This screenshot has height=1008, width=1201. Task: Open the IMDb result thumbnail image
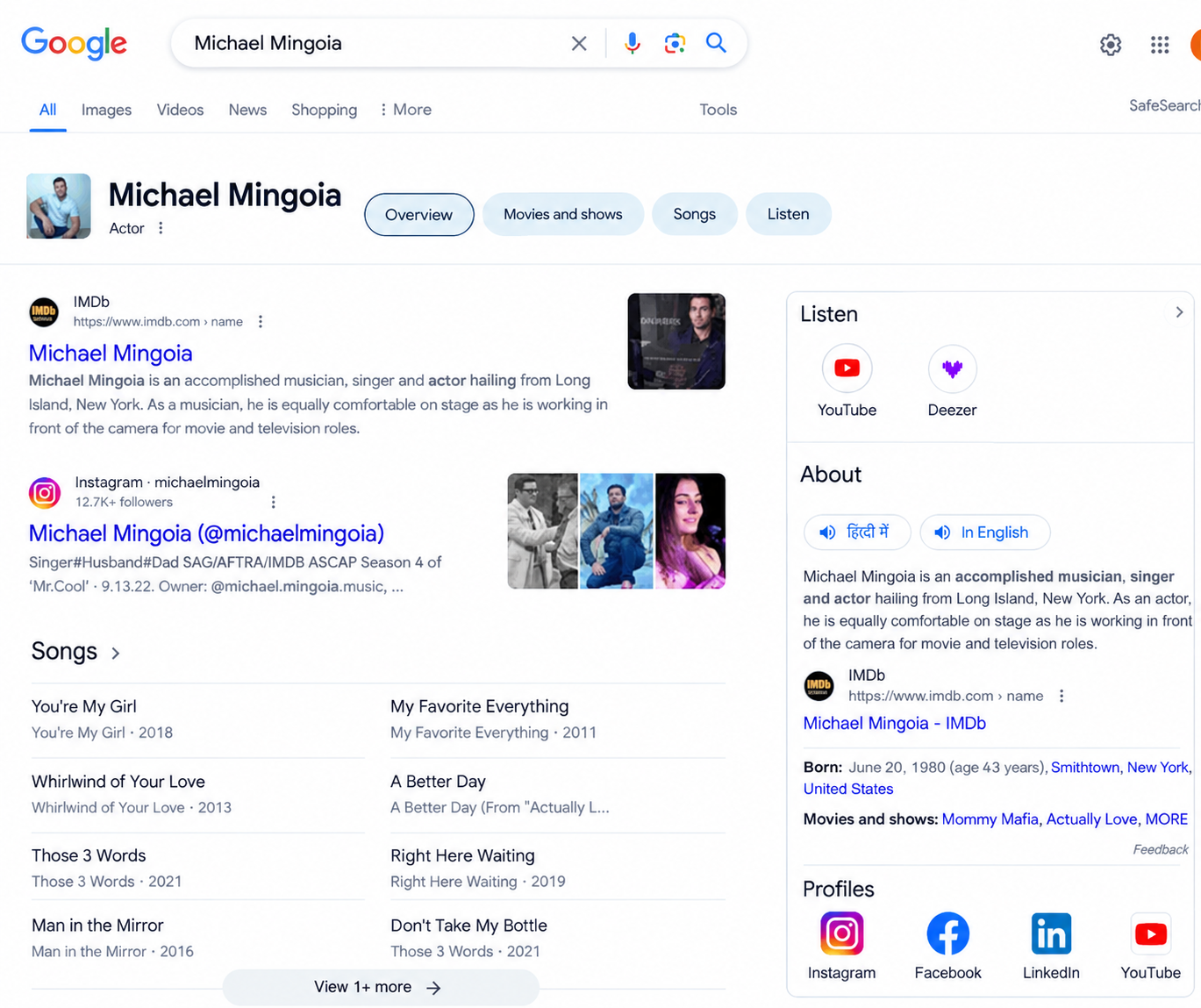pos(676,341)
